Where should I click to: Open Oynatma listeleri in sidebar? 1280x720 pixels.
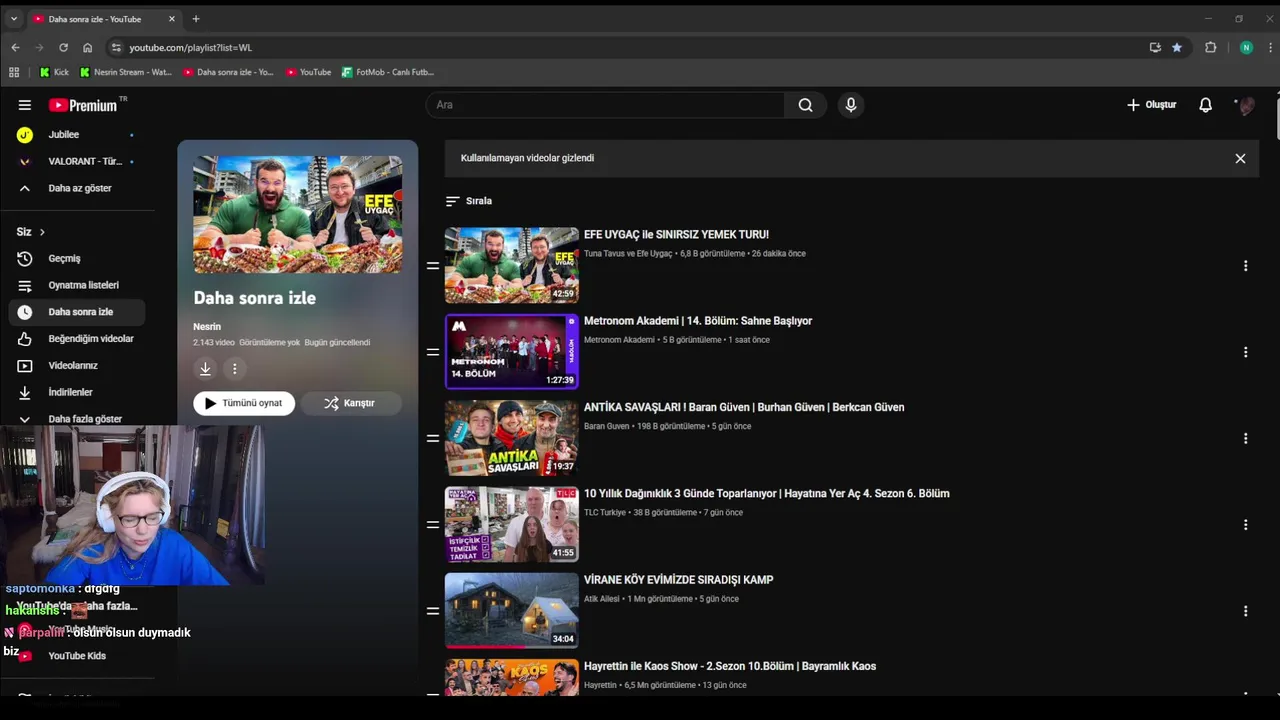click(76, 285)
